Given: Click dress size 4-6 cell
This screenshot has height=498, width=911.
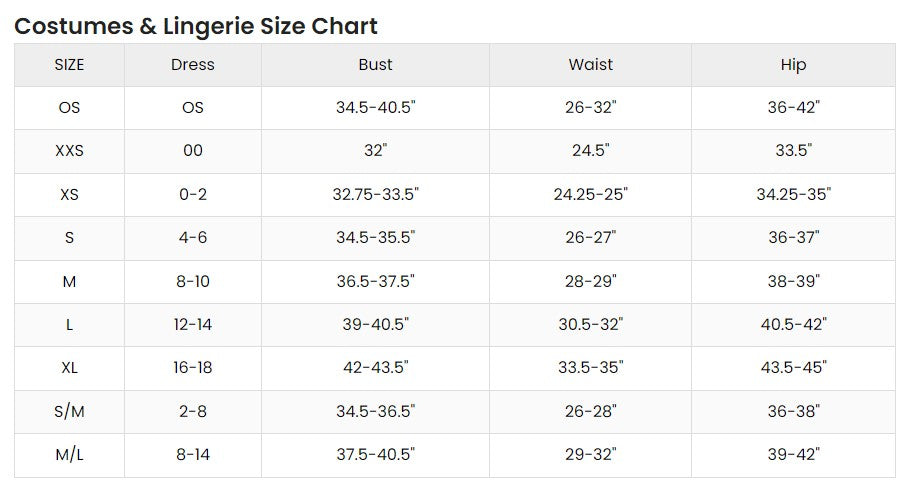Looking at the screenshot, I should point(193,238).
